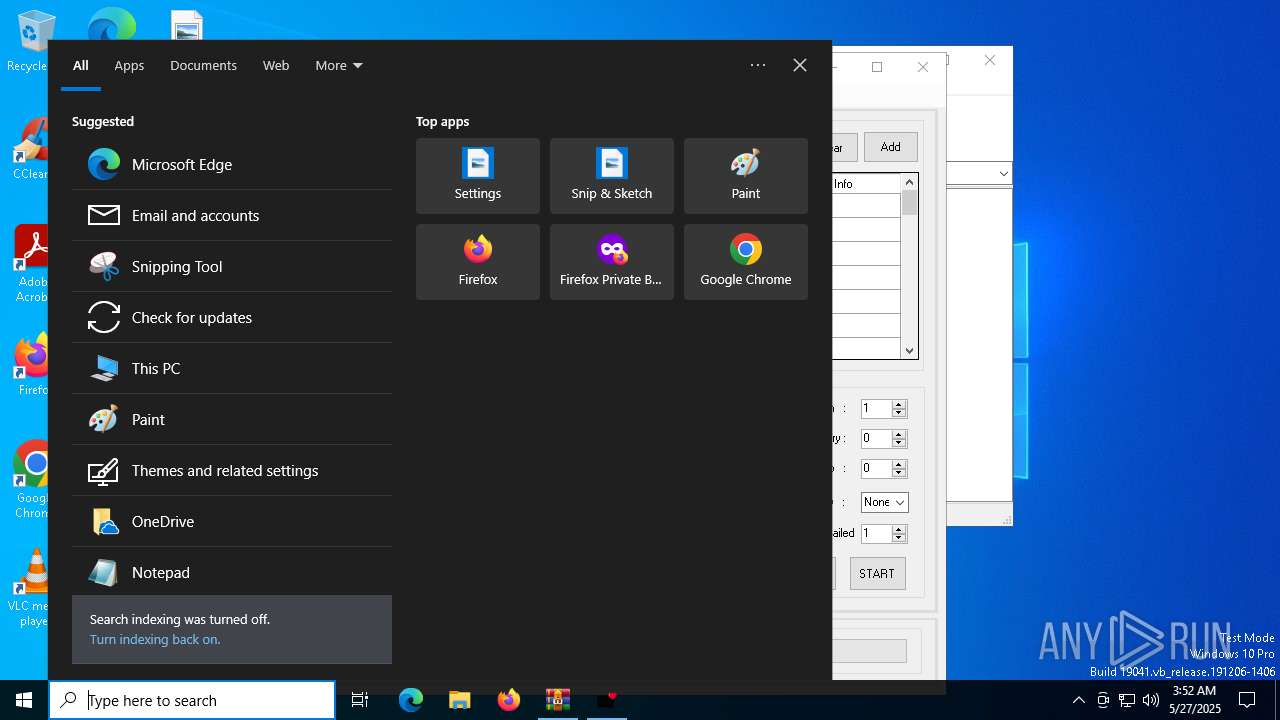Open search panel options ellipsis
This screenshot has height=720, width=1280.
click(758, 65)
